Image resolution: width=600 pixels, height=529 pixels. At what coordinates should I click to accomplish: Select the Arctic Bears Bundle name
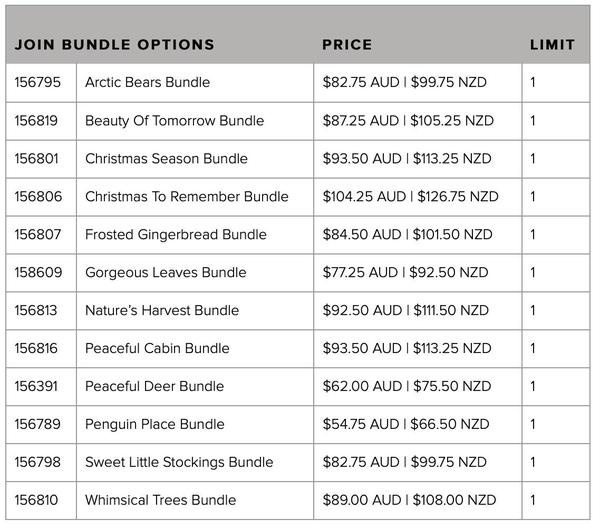click(147, 83)
